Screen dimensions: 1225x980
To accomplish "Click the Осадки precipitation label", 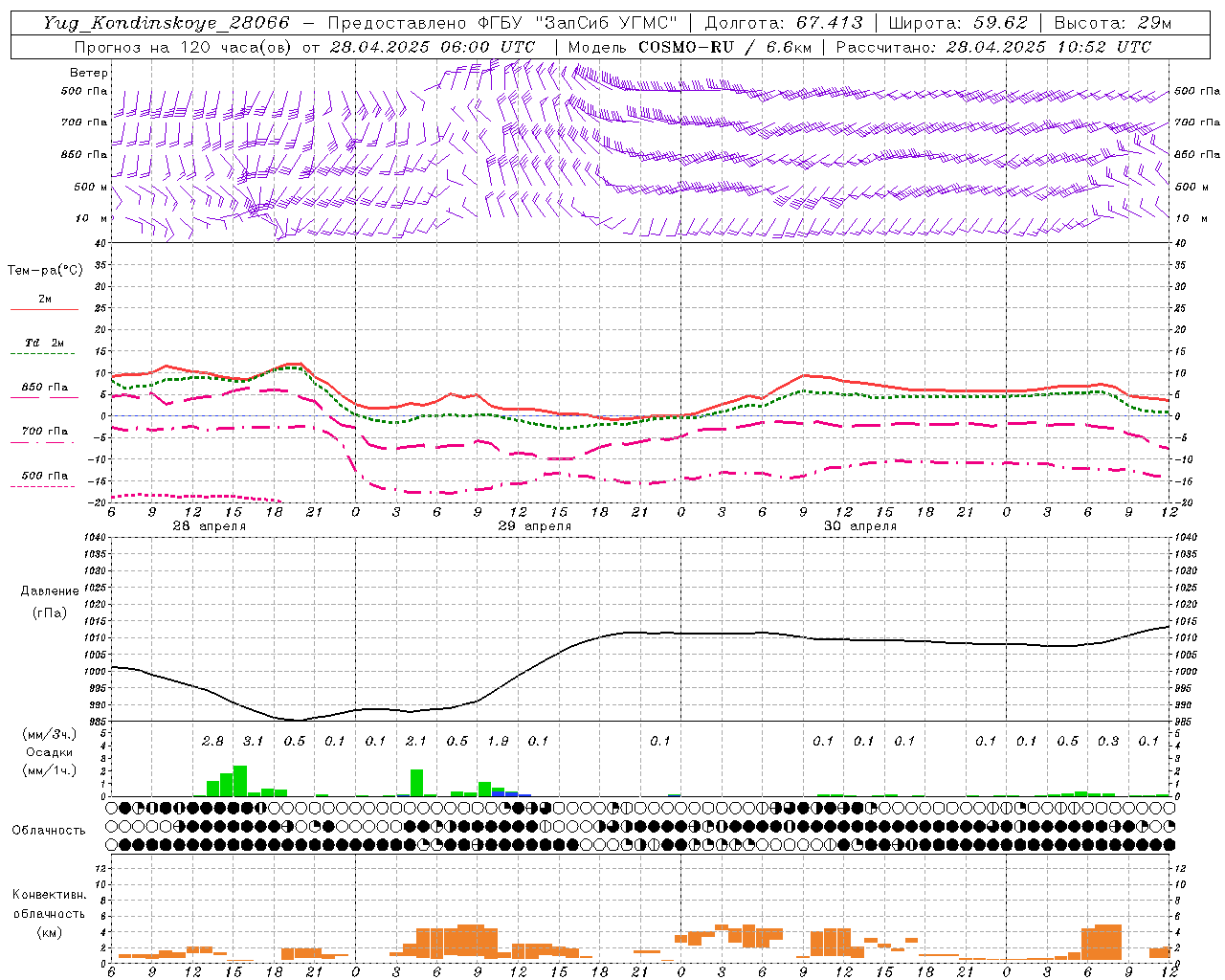I will point(49,752).
